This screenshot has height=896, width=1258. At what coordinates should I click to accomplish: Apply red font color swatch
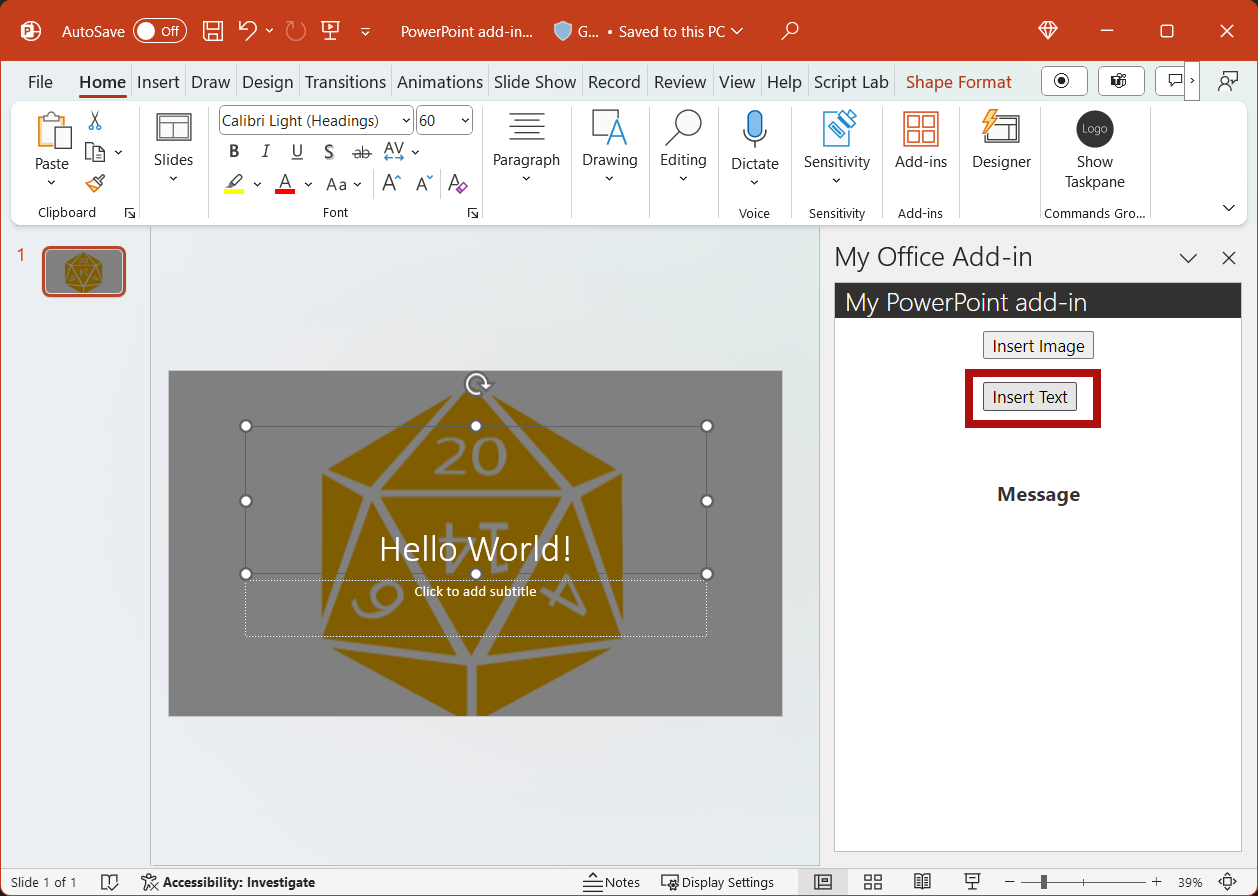point(285,184)
